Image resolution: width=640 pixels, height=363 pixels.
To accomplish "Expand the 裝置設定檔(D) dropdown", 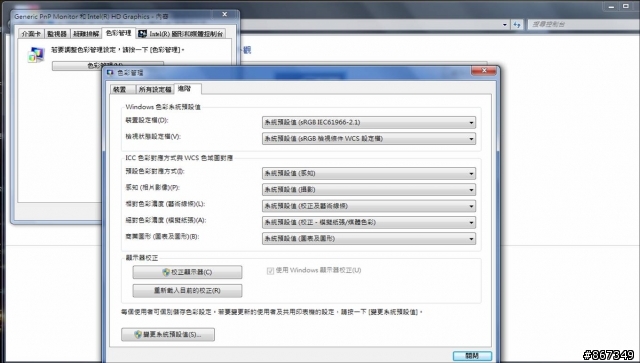I will pyautogui.click(x=369, y=122).
